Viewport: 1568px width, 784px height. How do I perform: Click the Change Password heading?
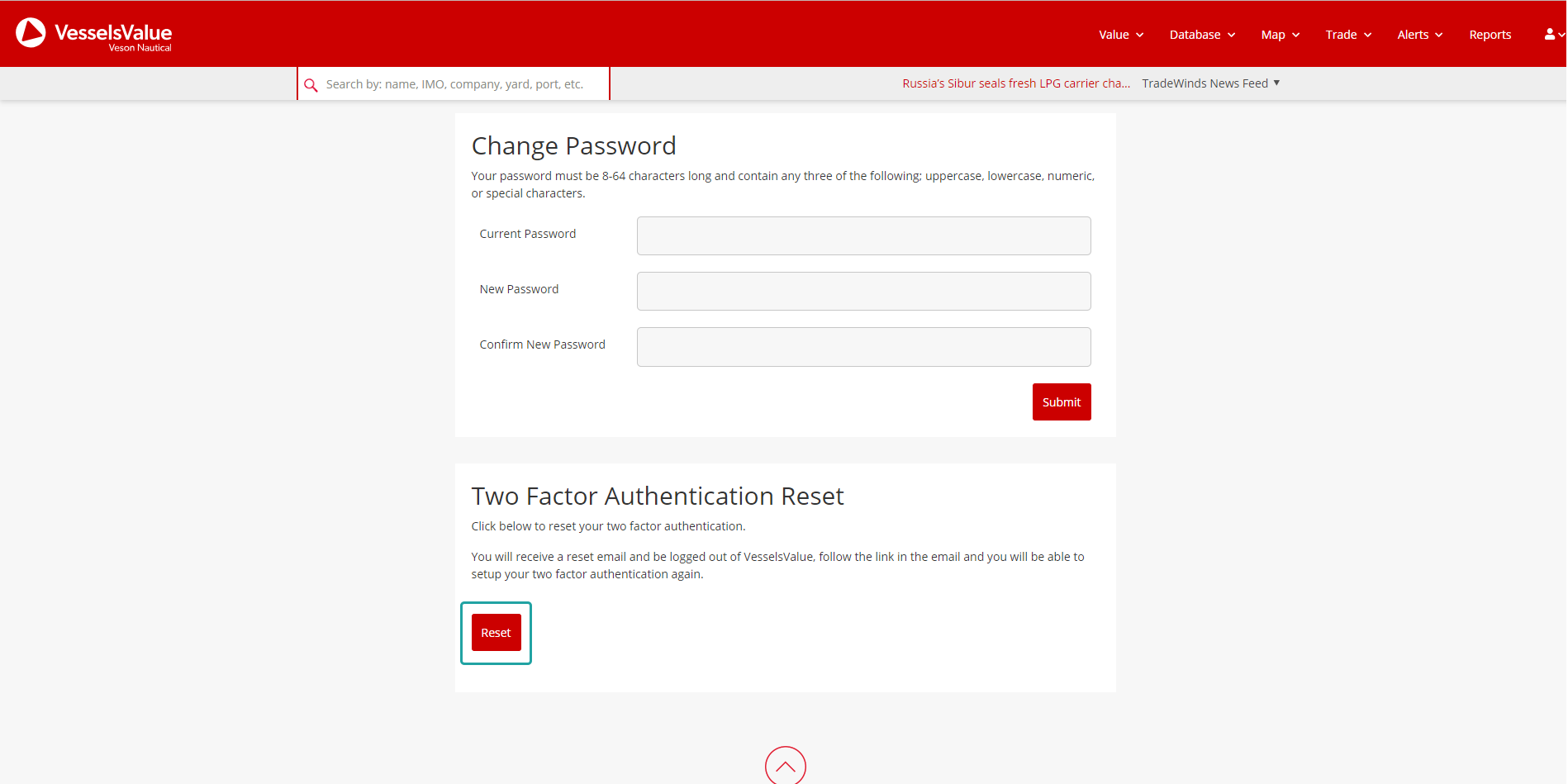[x=573, y=145]
